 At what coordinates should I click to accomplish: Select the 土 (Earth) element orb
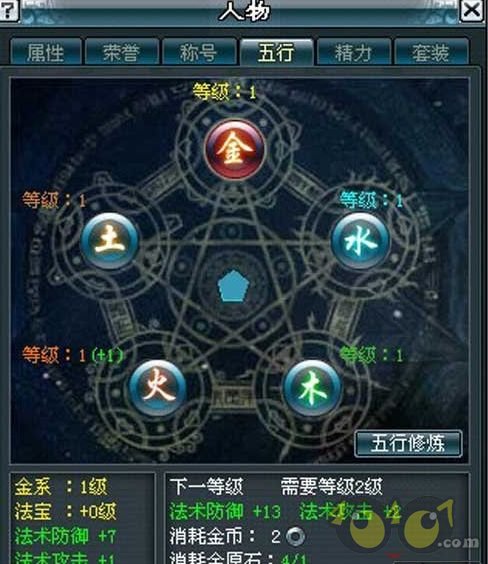[x=110, y=241]
